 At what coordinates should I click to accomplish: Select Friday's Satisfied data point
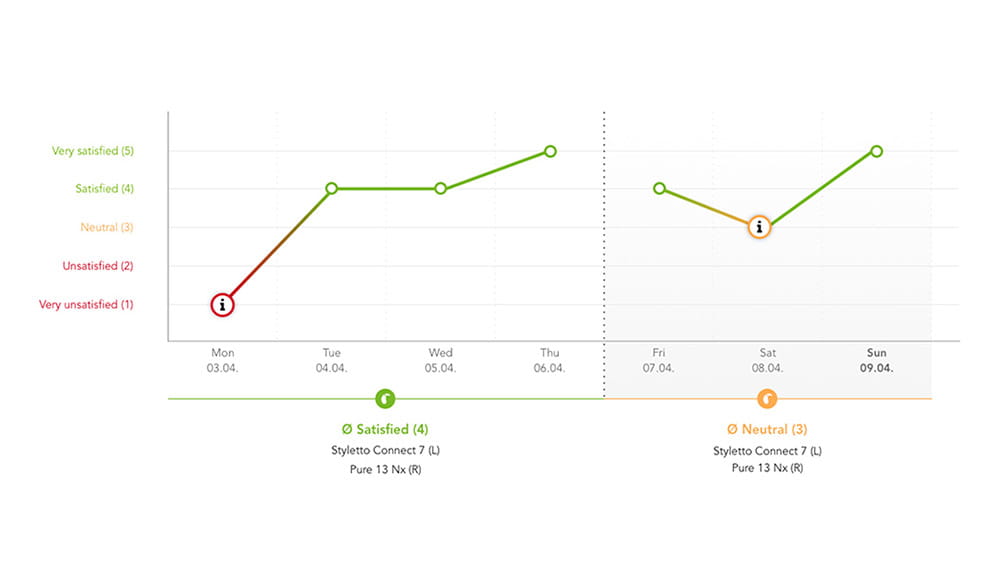(659, 188)
